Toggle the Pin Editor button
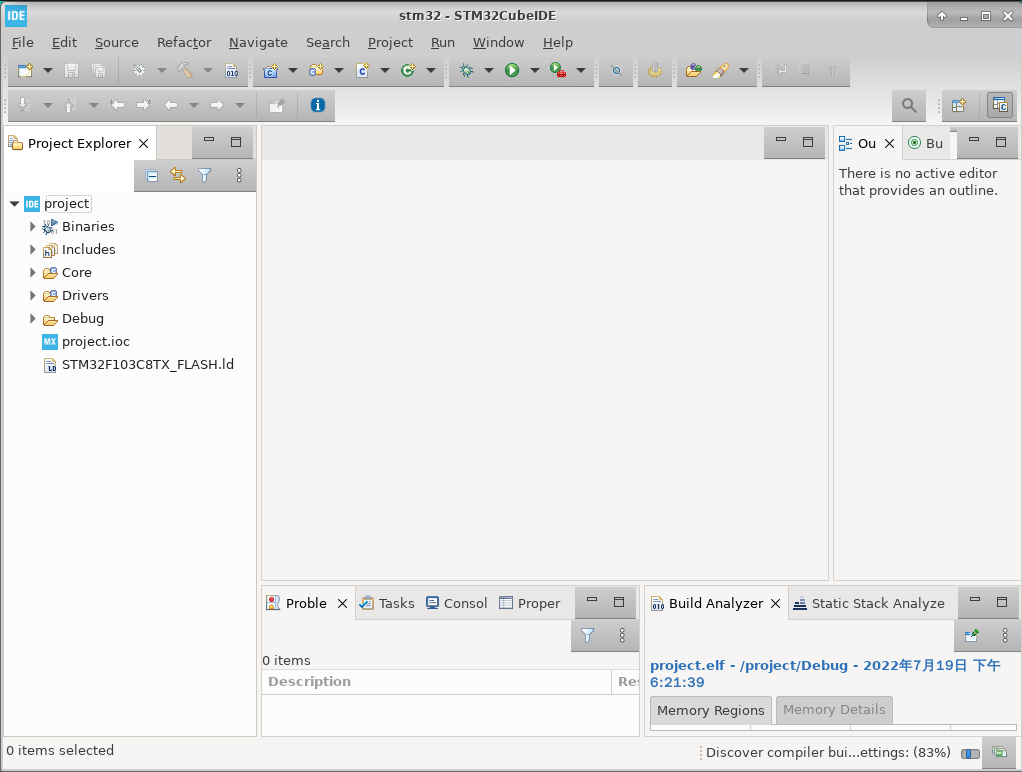This screenshot has height=772, width=1022. (276, 105)
